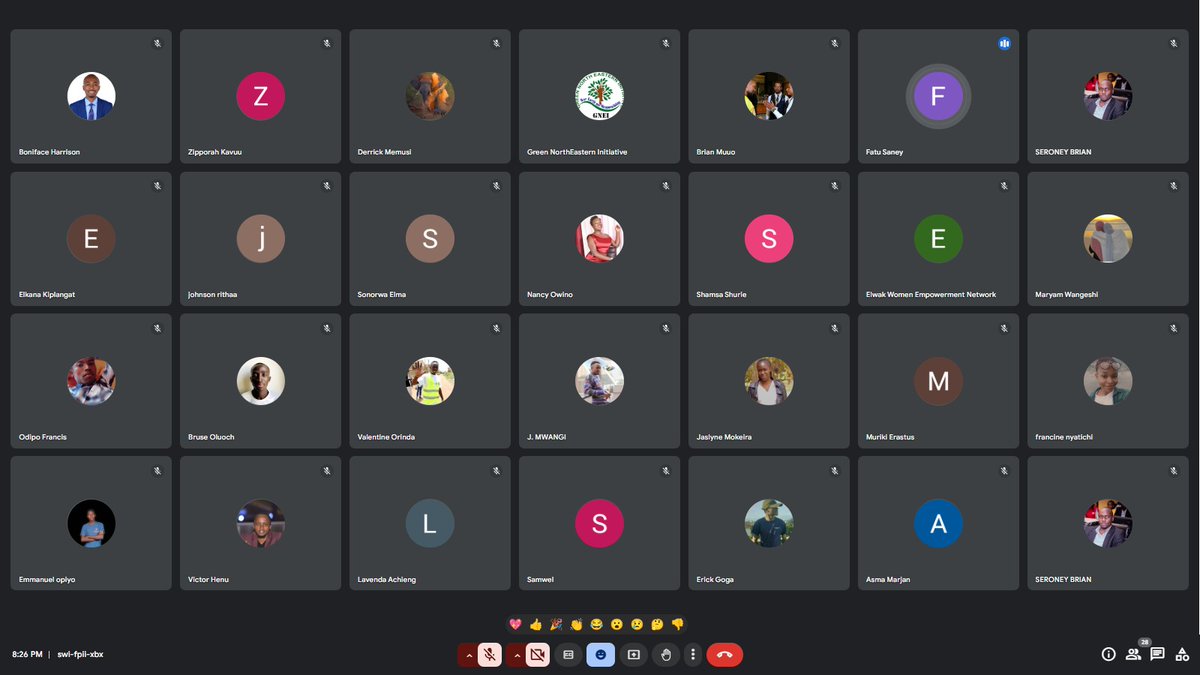Click muted mic icon on Zipporah Kavuu tile
Screen dimensions: 1200x675
[x=326, y=44]
